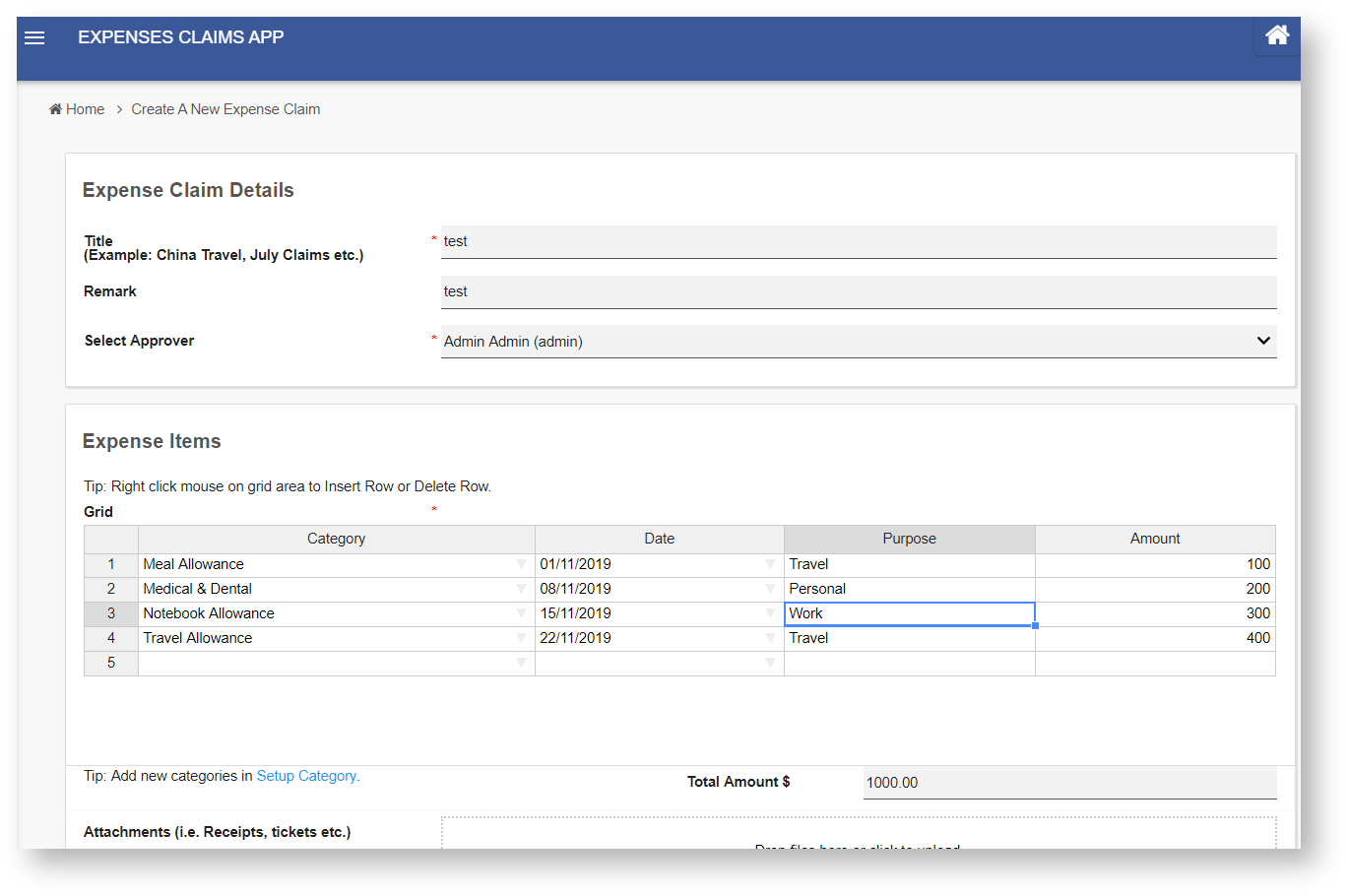Click the Title input field
This screenshot has height=896, width=1348.
tap(858, 242)
